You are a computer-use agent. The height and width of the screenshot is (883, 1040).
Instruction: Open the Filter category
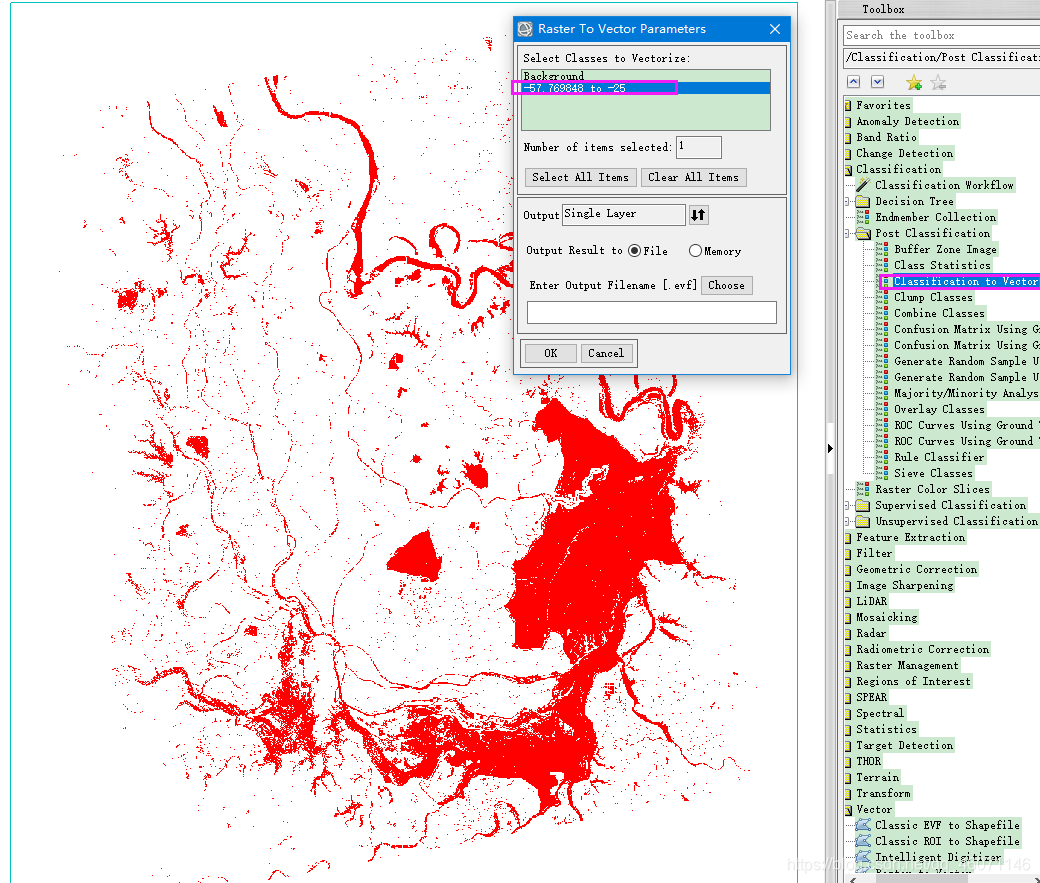tap(874, 553)
